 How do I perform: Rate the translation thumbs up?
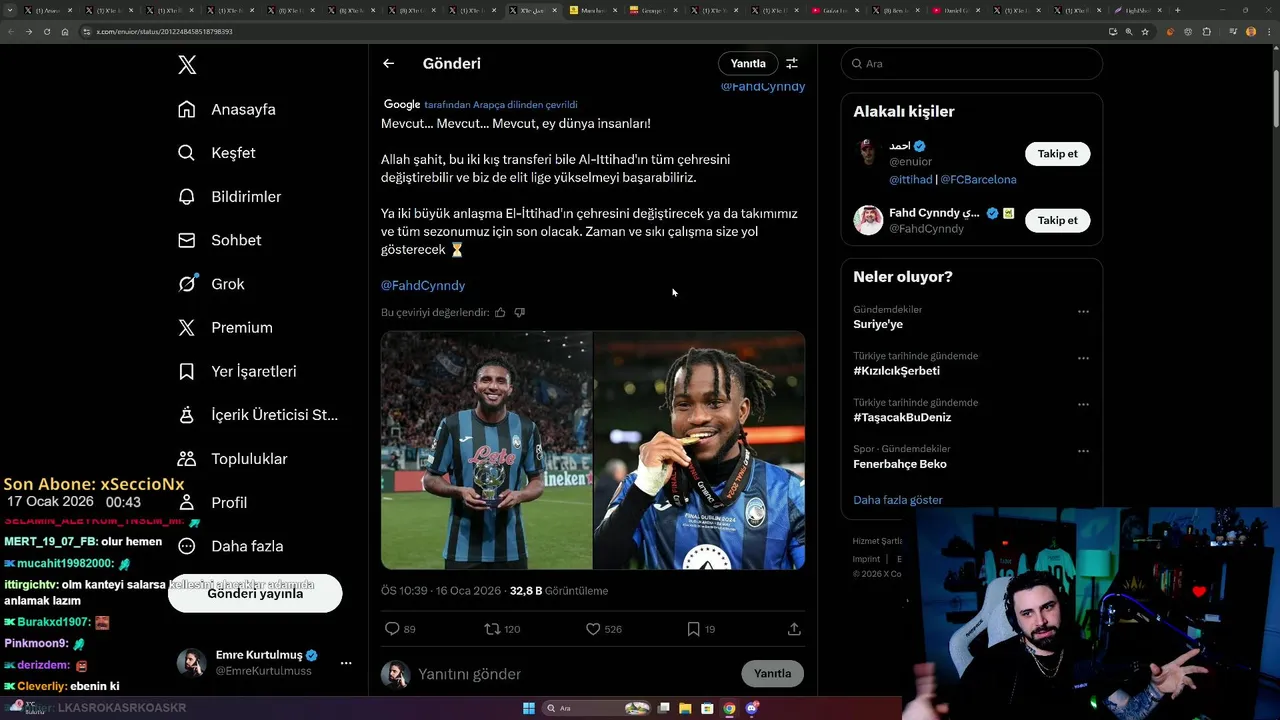[x=500, y=313]
